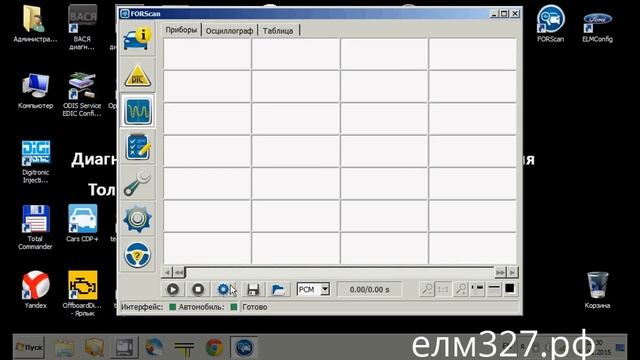This screenshot has width=640, height=360.
Task: Open Chrome from the taskbar
Action: pyautogui.click(x=214, y=348)
